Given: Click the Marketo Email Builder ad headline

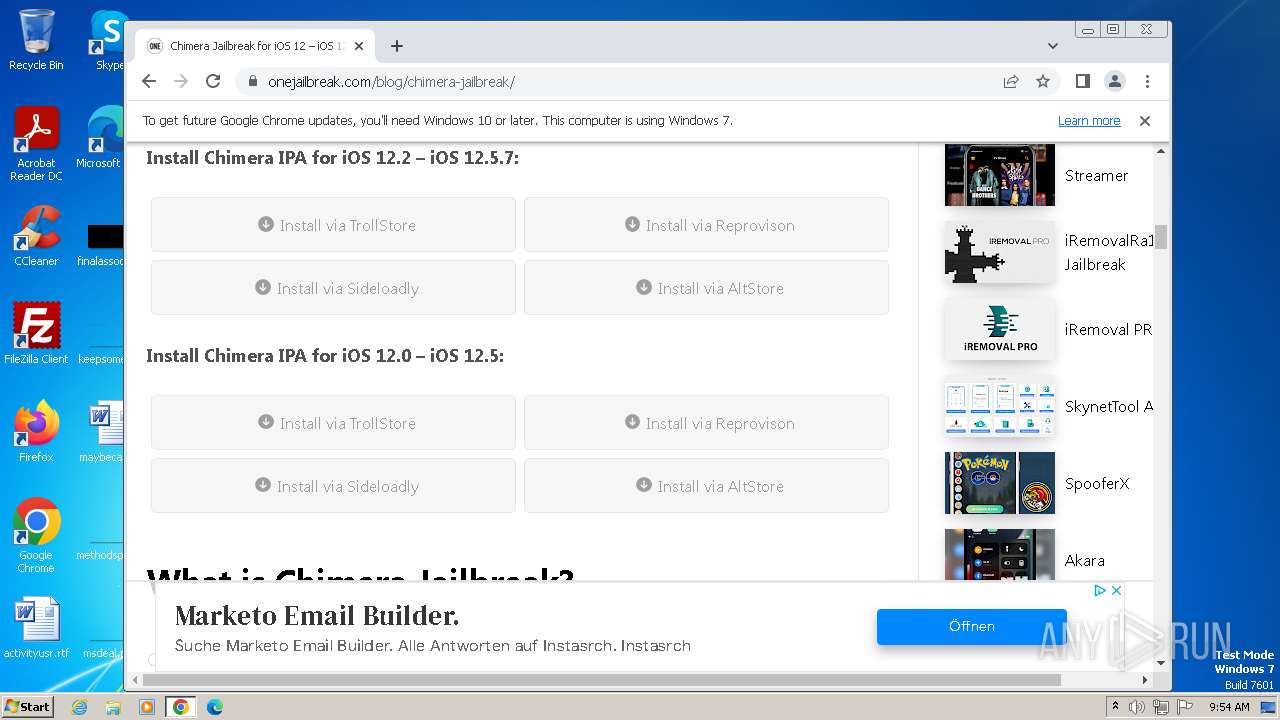Looking at the screenshot, I should tap(317, 616).
